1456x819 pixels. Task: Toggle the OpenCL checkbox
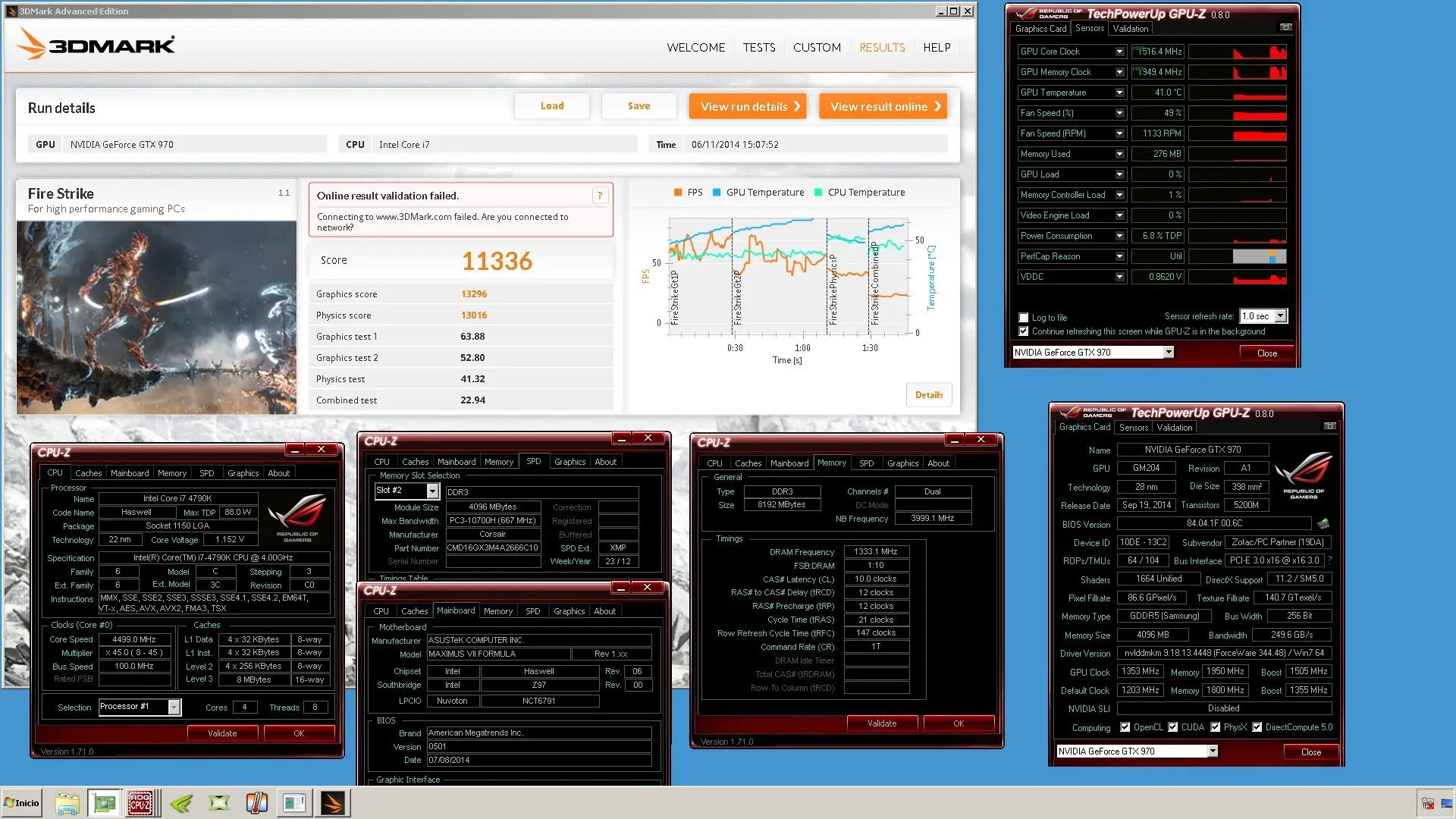(1125, 727)
